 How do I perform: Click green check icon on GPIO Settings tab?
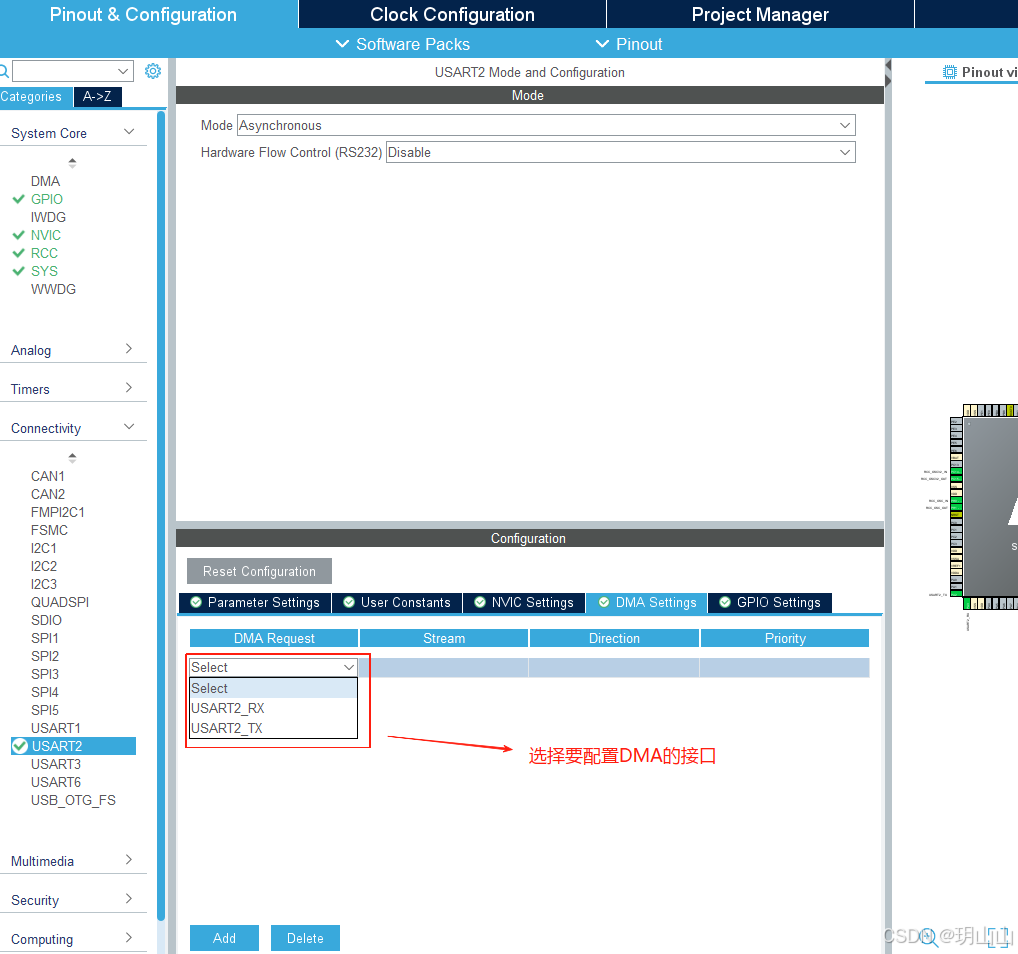tap(725, 602)
